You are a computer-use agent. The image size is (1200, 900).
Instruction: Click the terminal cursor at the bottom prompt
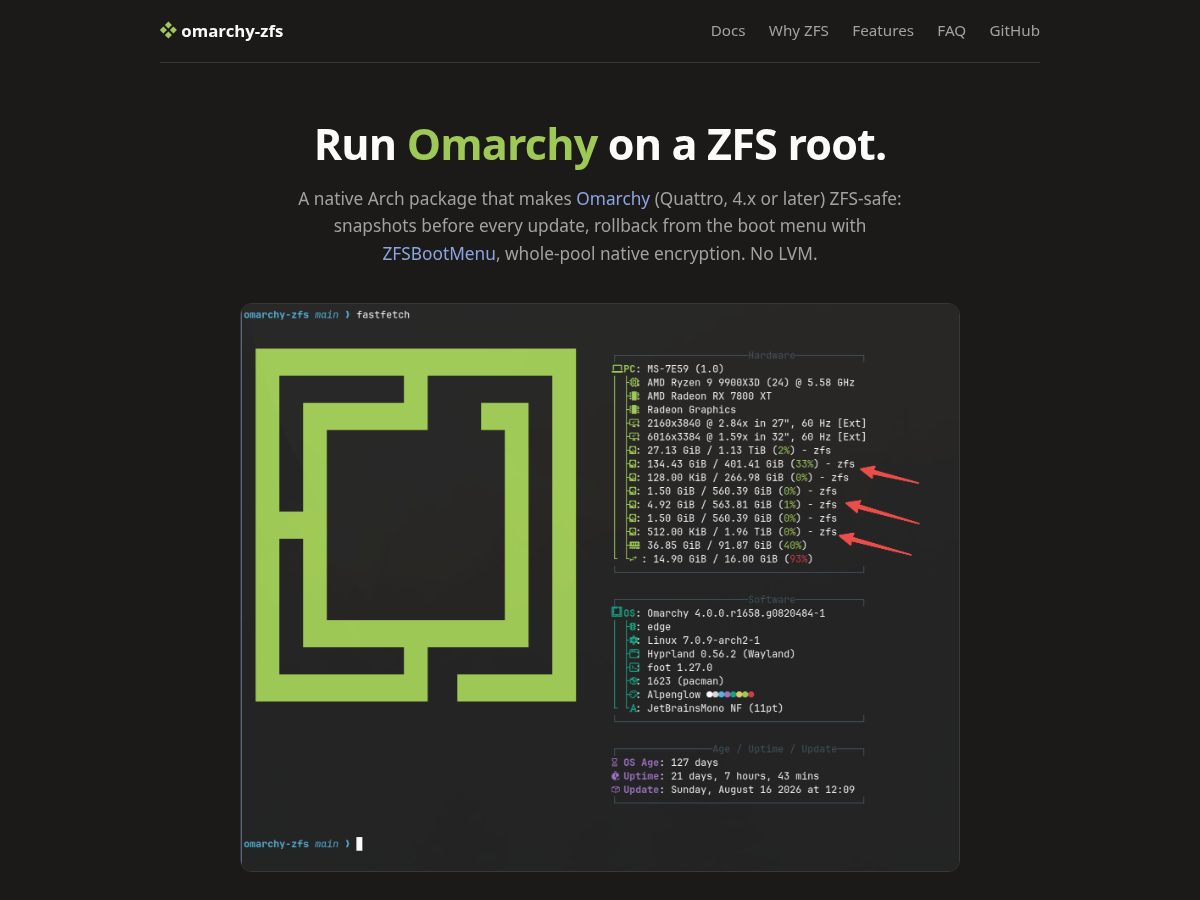360,844
